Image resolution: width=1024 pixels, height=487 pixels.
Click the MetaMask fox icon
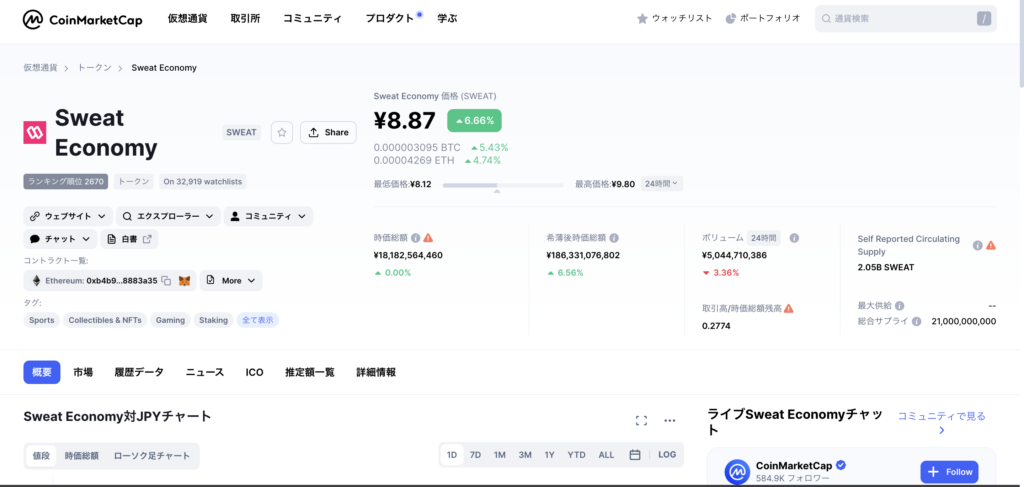[x=185, y=281]
